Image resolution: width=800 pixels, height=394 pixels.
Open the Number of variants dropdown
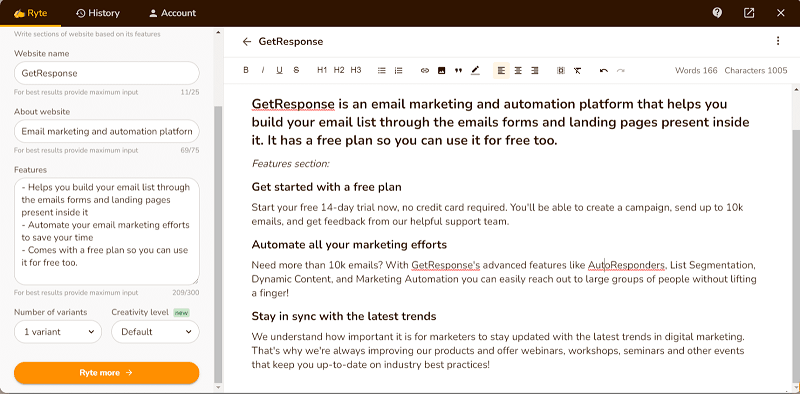pyautogui.click(x=58, y=332)
